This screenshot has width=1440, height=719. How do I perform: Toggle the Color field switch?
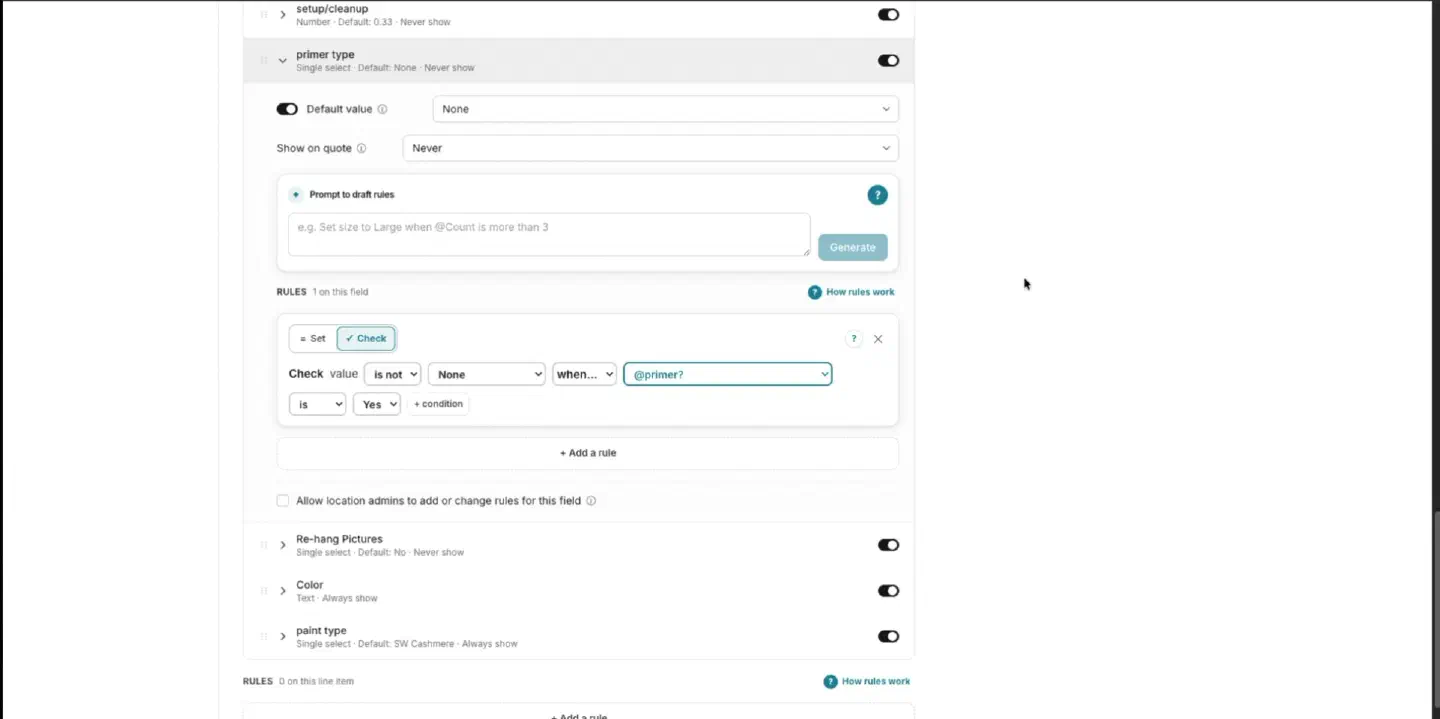(888, 591)
